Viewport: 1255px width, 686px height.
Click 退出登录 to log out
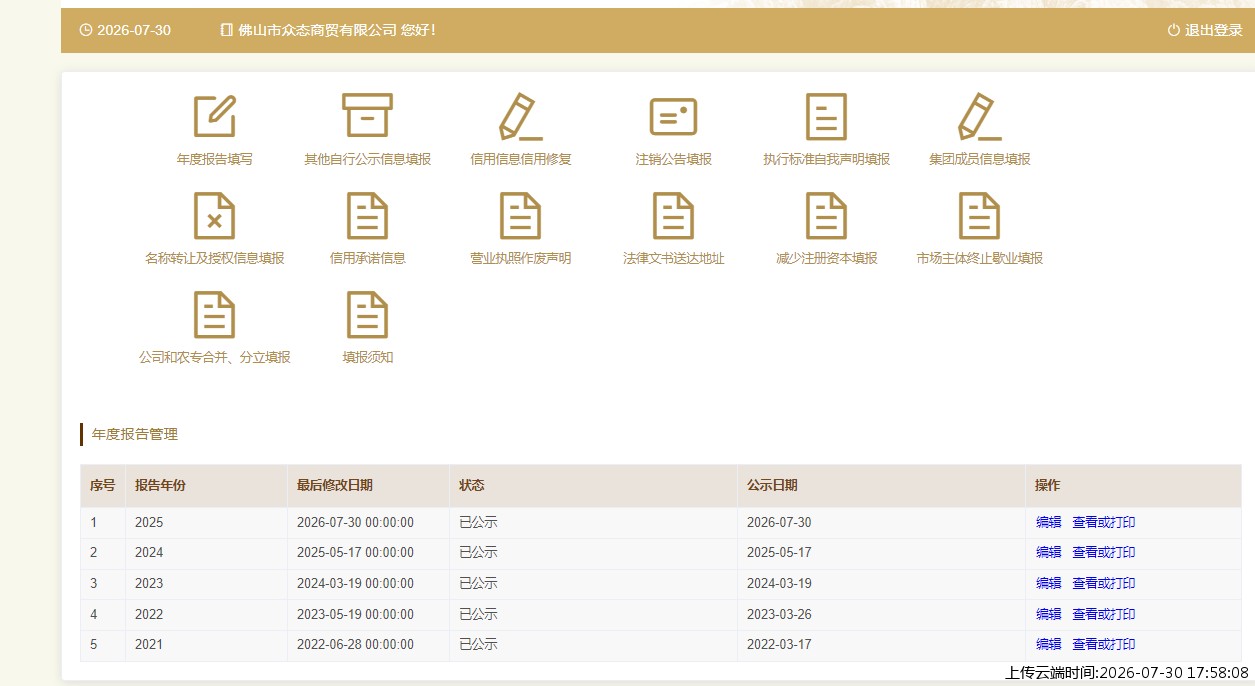tap(1205, 30)
